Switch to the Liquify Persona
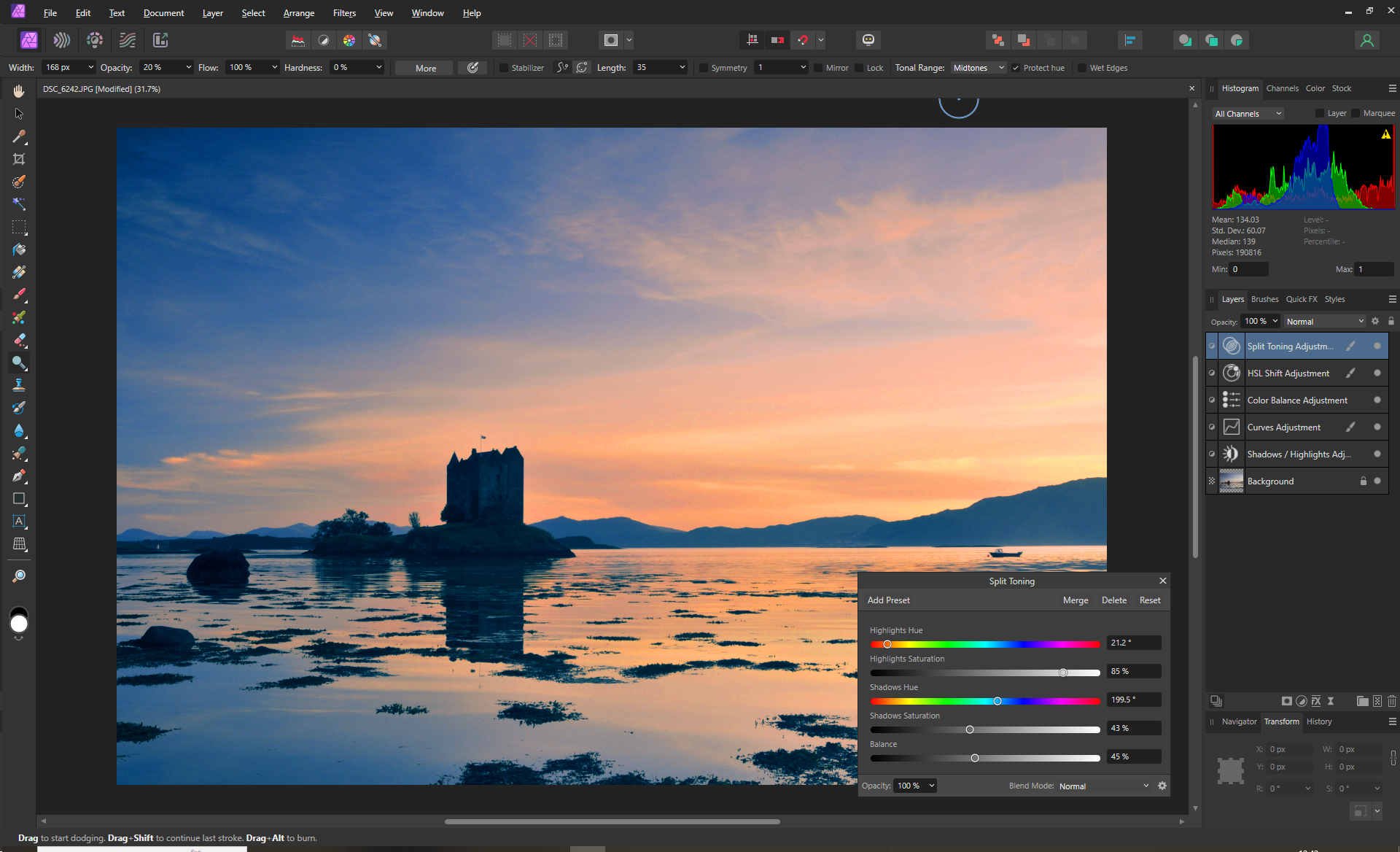 [x=62, y=40]
